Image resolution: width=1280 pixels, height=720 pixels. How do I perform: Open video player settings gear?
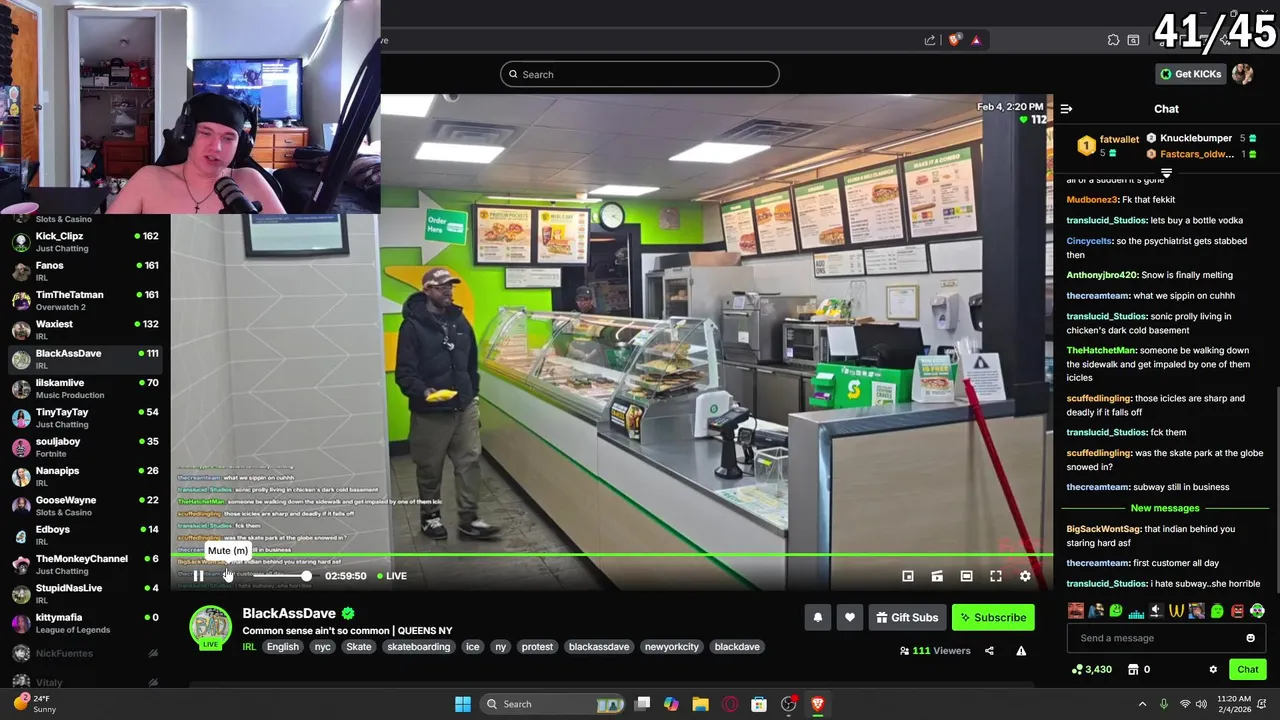[1025, 576]
